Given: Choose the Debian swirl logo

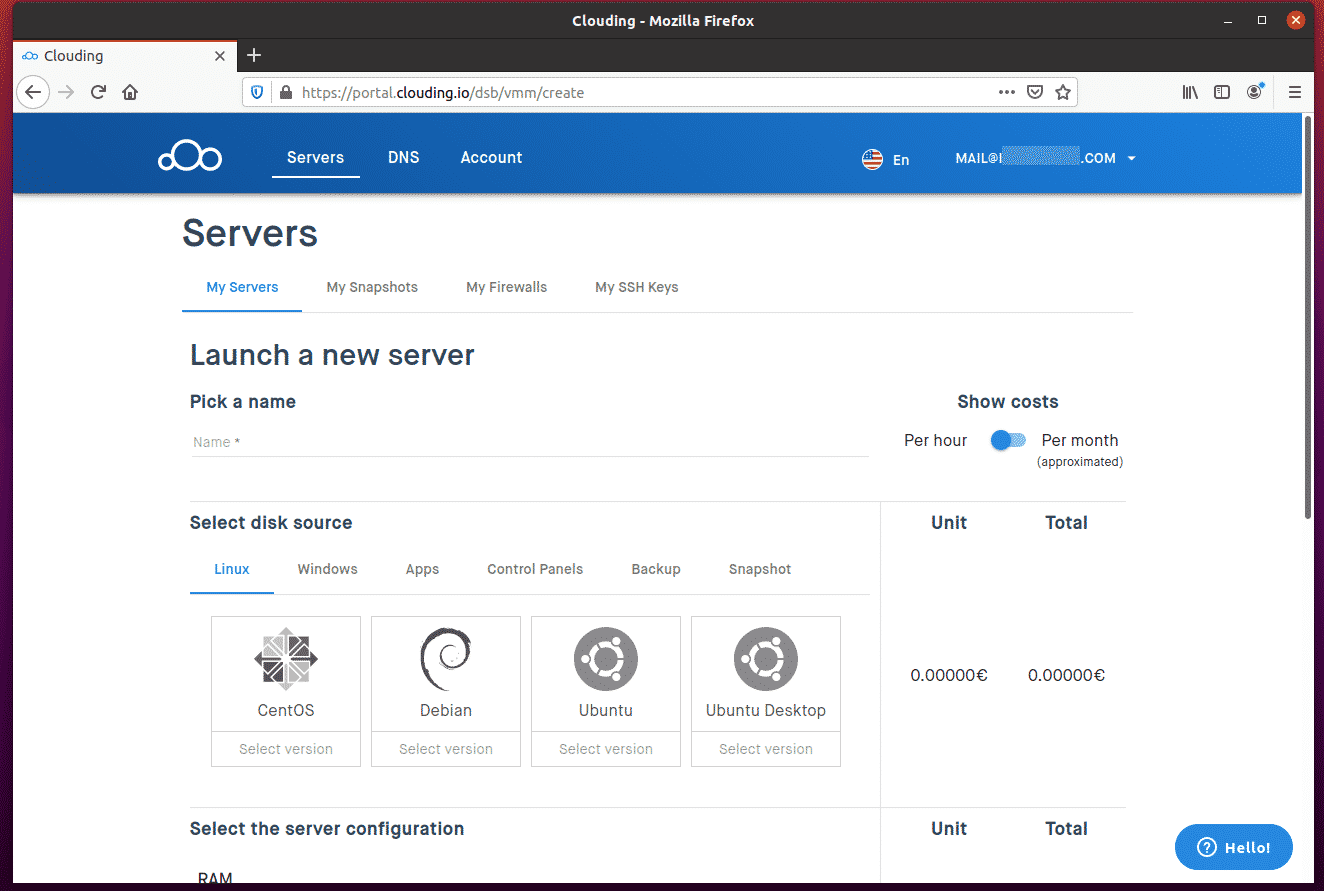Looking at the screenshot, I should 446,659.
